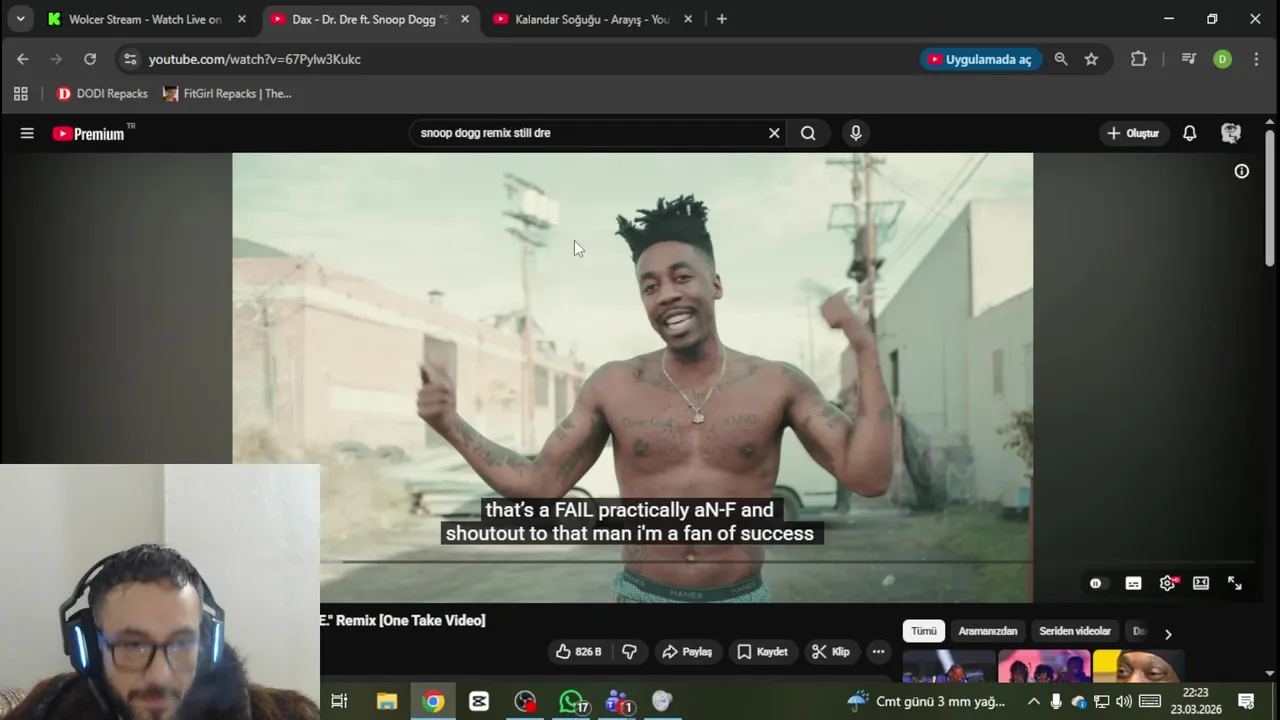
Task: Clear the YouTube search query
Action: 774,133
